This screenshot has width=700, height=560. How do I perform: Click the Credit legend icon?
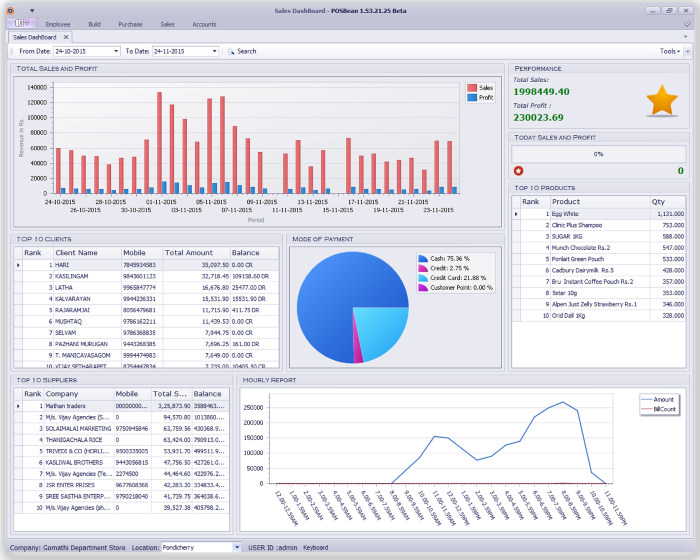423,268
